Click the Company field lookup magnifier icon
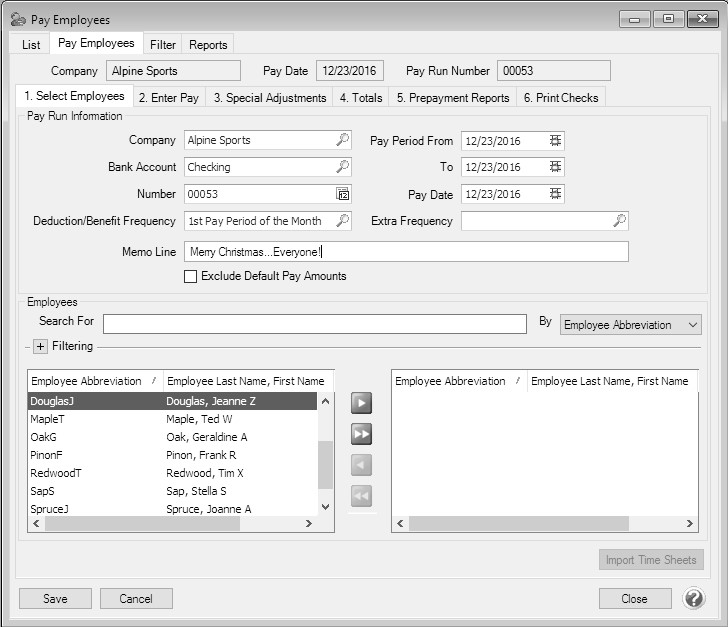 point(342,141)
